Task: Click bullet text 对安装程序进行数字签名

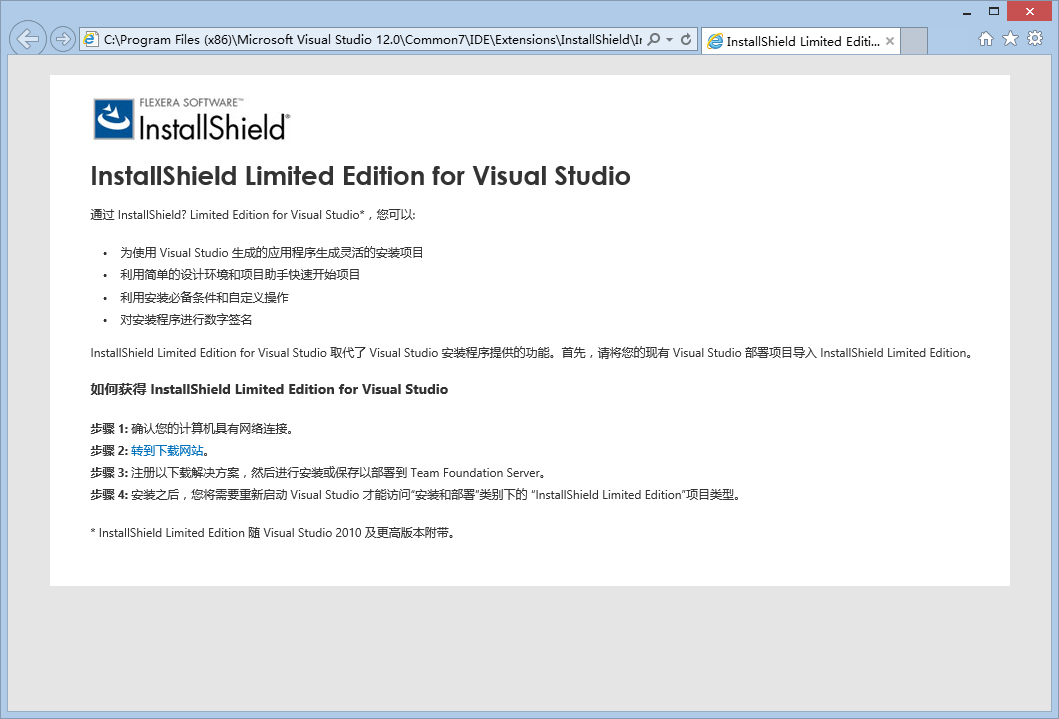Action: click(186, 319)
